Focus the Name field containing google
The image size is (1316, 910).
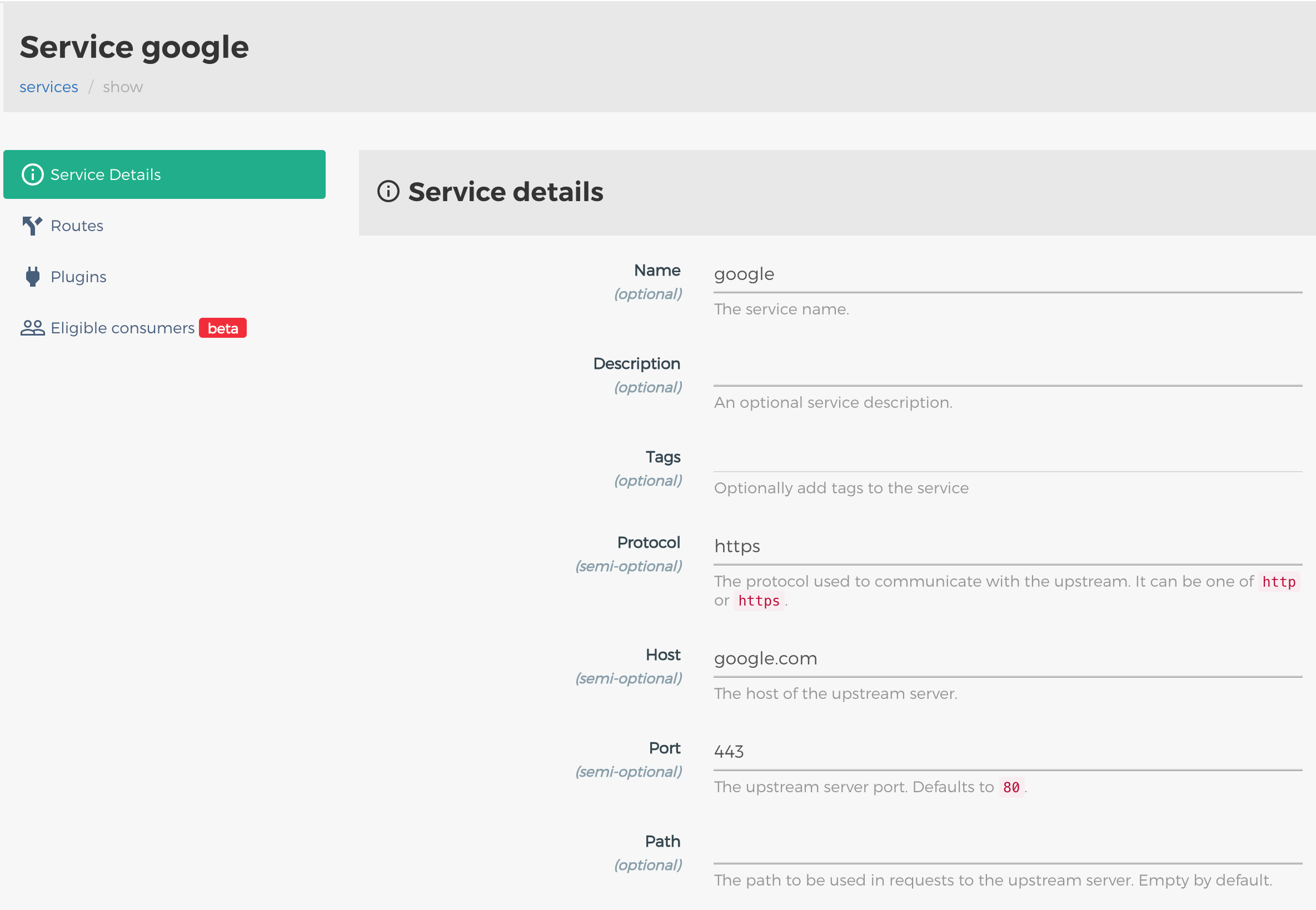[1008, 274]
